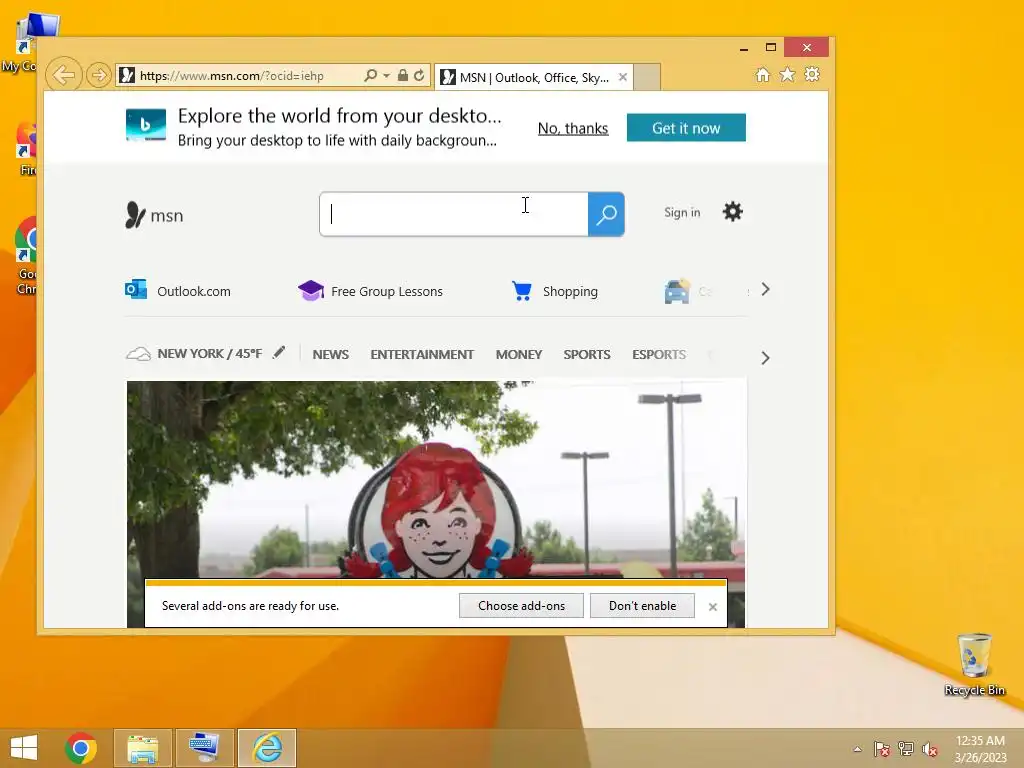Show hidden tray icons arrow
Screen dimensions: 1024x768
point(857,749)
